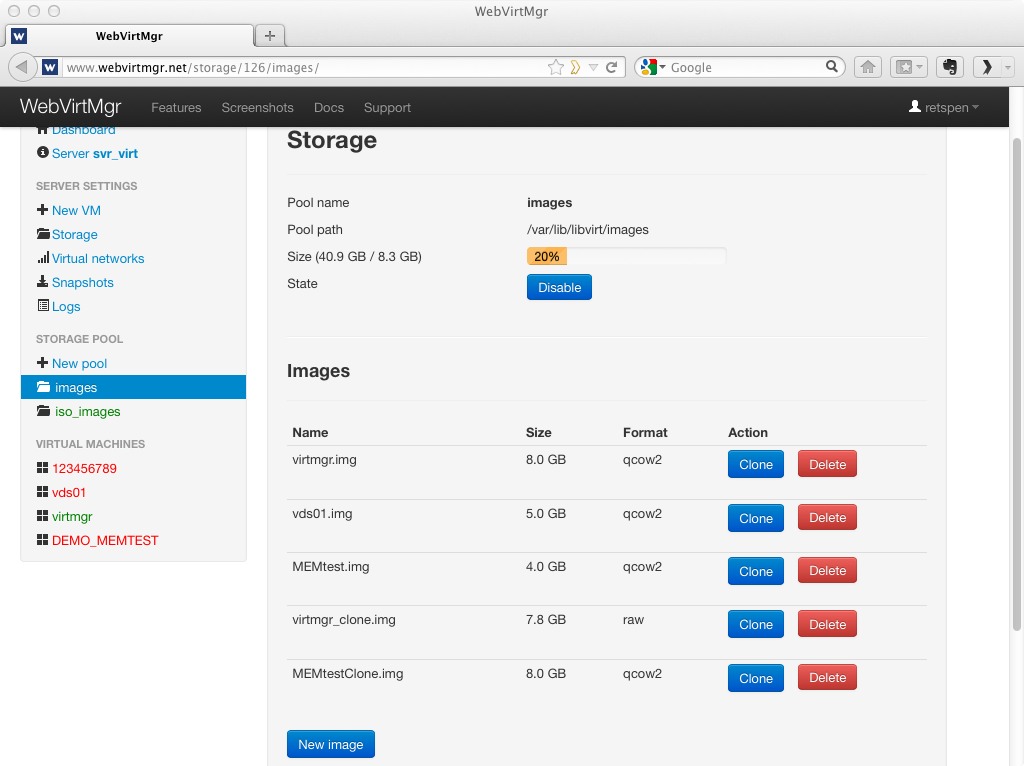Click into the Google search field
Image resolution: width=1024 pixels, height=766 pixels.
745,67
